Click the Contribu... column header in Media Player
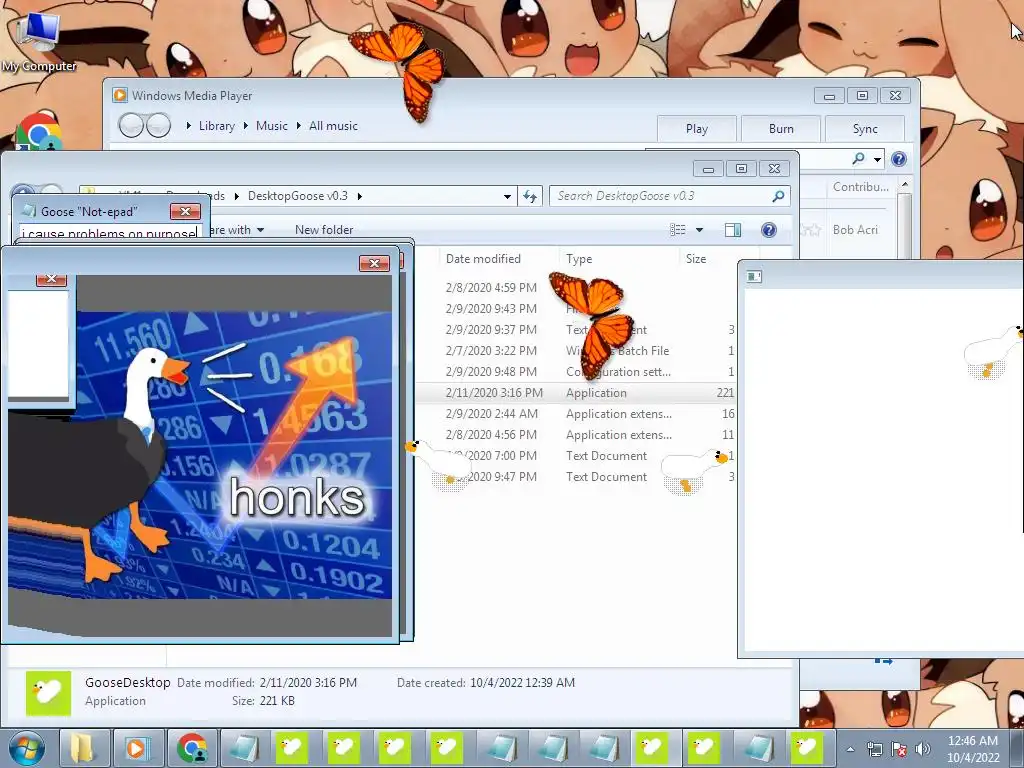This screenshot has height=768, width=1024. pos(861,187)
